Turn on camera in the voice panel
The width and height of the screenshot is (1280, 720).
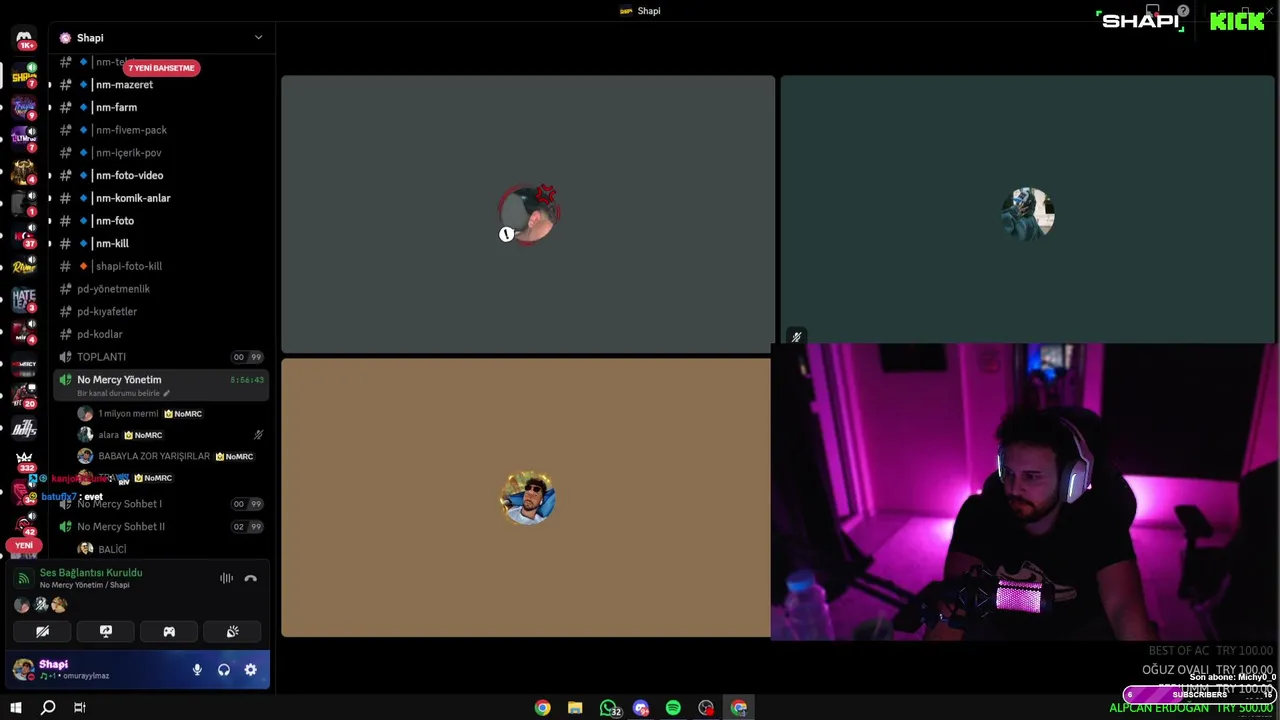[42, 631]
